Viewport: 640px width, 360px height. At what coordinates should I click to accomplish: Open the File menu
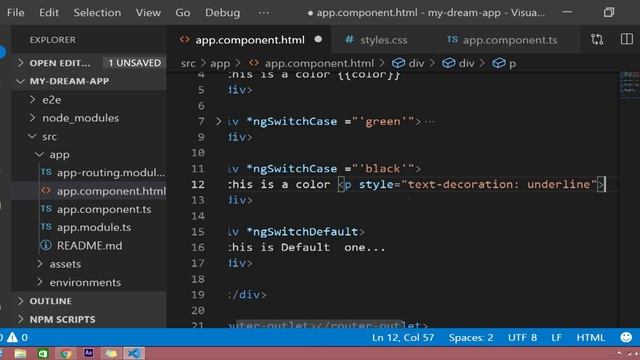(16, 13)
